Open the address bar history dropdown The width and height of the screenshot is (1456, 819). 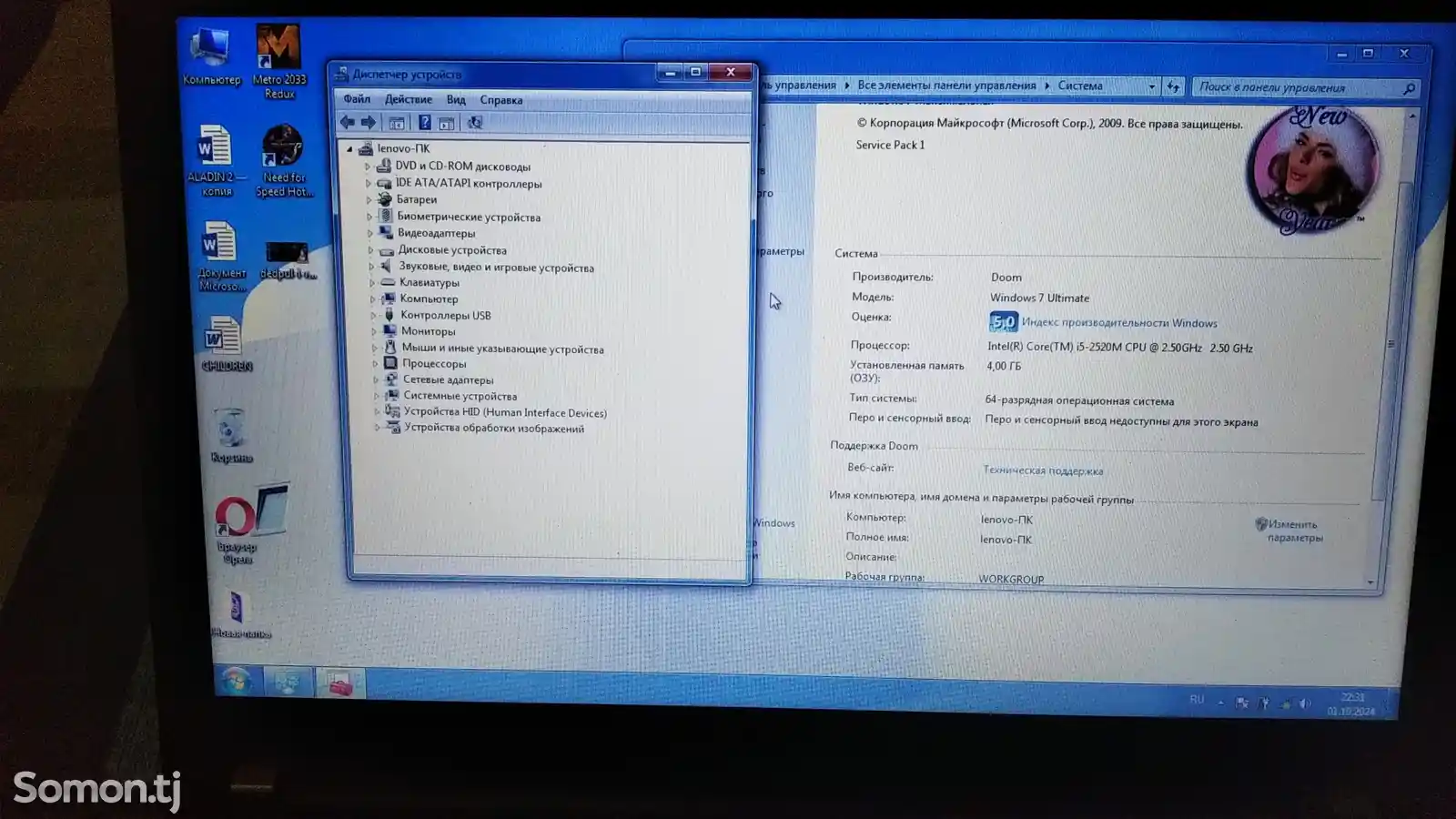point(1151,86)
